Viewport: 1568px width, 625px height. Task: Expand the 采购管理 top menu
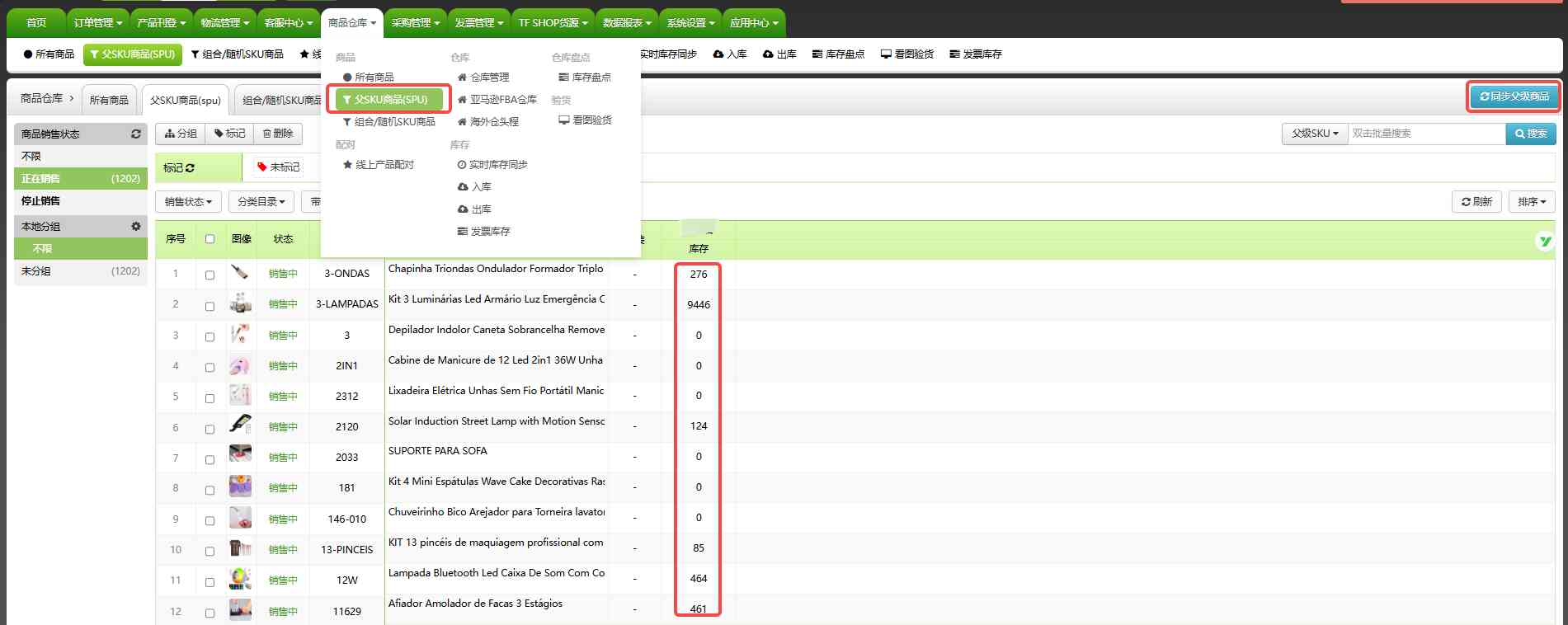coord(416,22)
